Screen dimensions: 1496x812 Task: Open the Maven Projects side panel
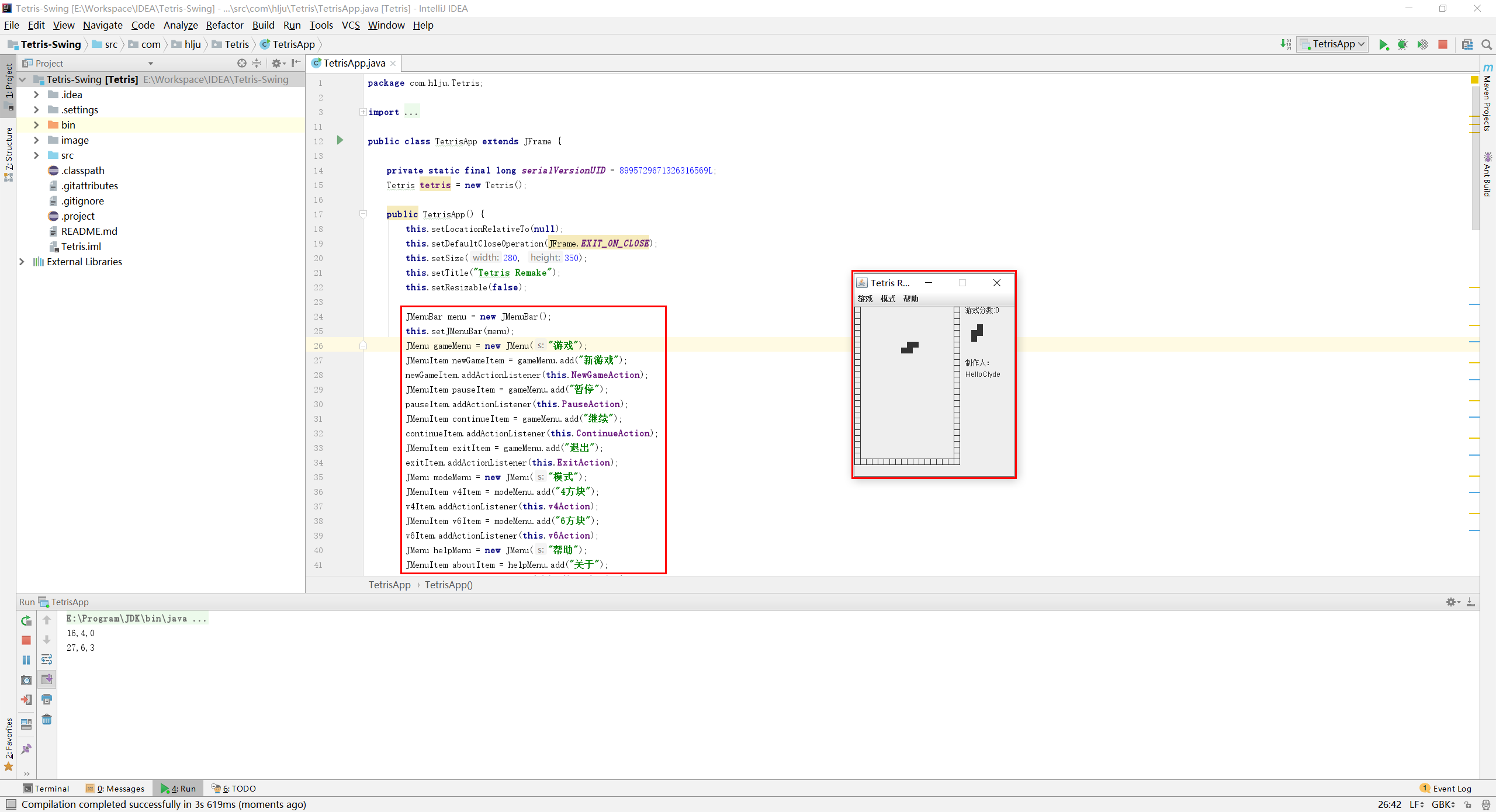[x=1488, y=97]
